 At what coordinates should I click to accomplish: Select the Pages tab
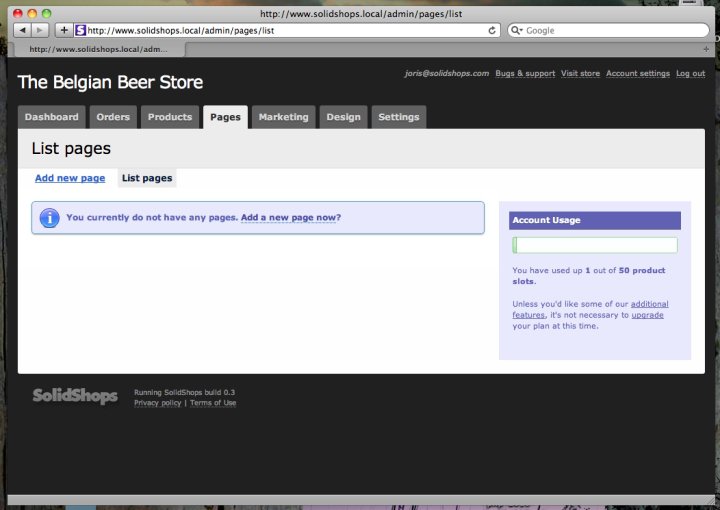[x=225, y=117]
